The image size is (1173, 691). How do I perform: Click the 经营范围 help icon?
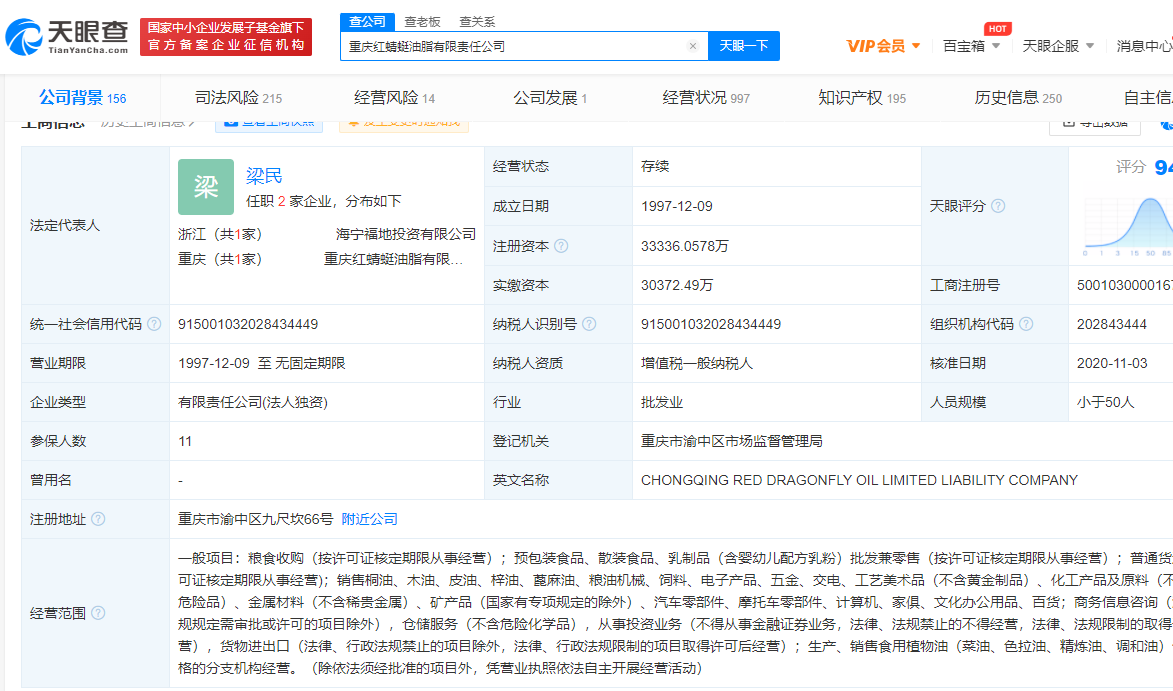click(98, 613)
